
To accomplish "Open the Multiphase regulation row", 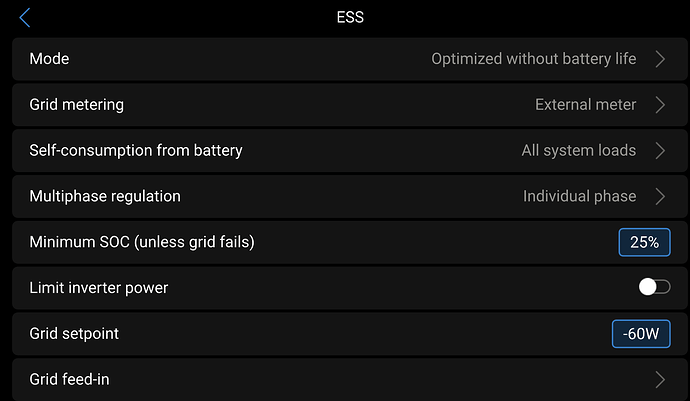I will click(x=105, y=196).
